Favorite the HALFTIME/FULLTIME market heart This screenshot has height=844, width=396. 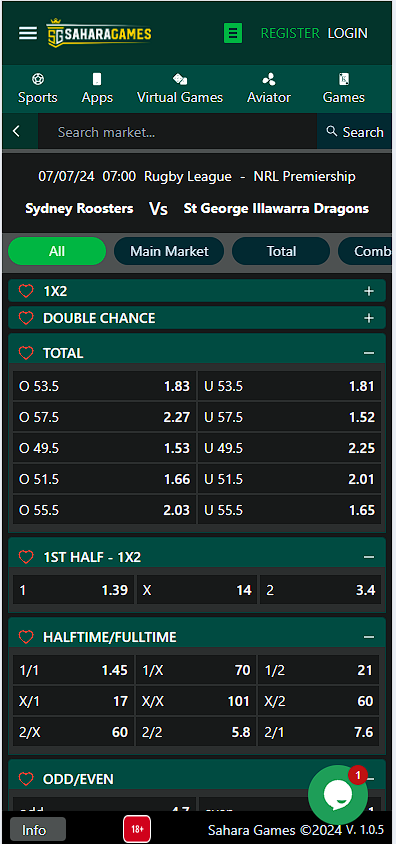[26, 637]
